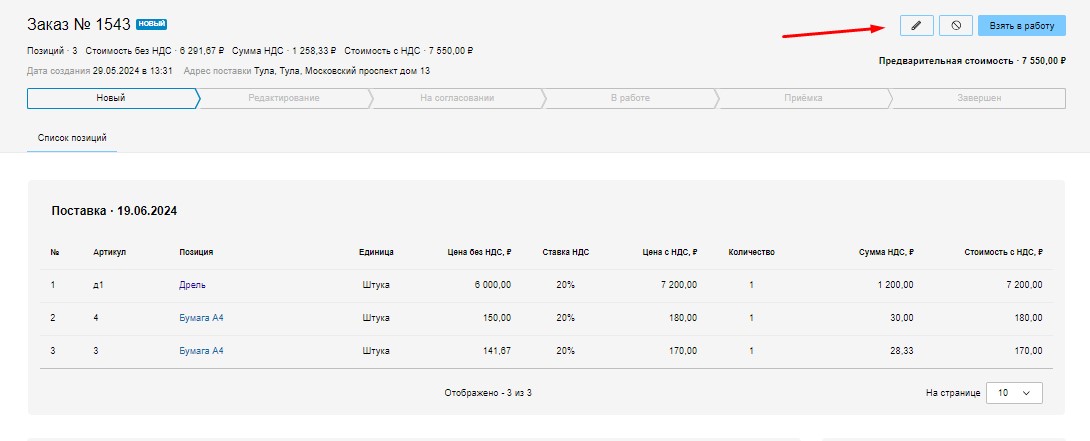Viewport: 1090px width, 441px height.
Task: Open the "Дрель" position link
Action: coord(192,285)
